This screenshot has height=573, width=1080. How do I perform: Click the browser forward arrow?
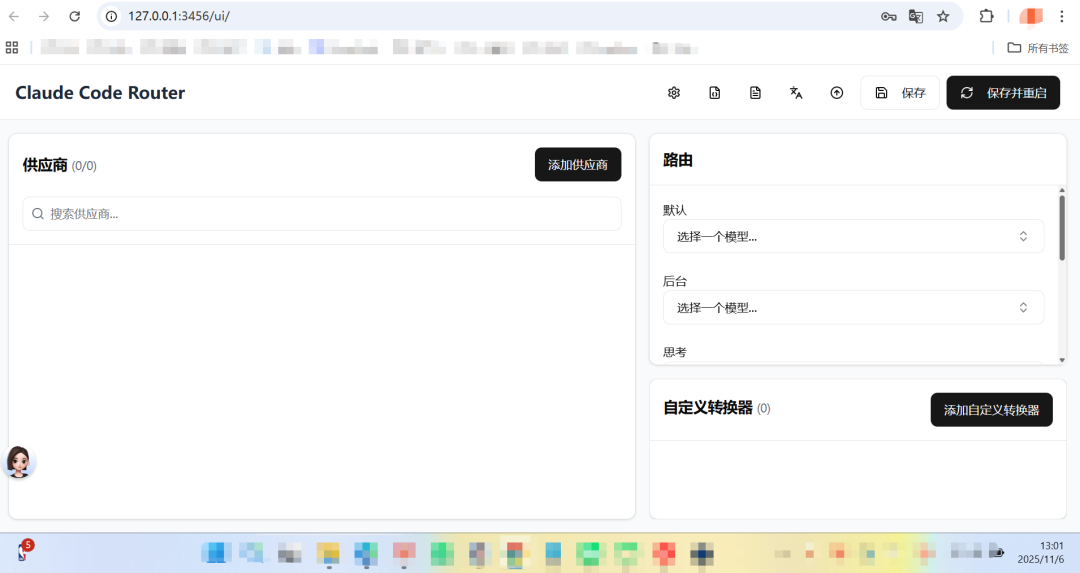(x=44, y=16)
